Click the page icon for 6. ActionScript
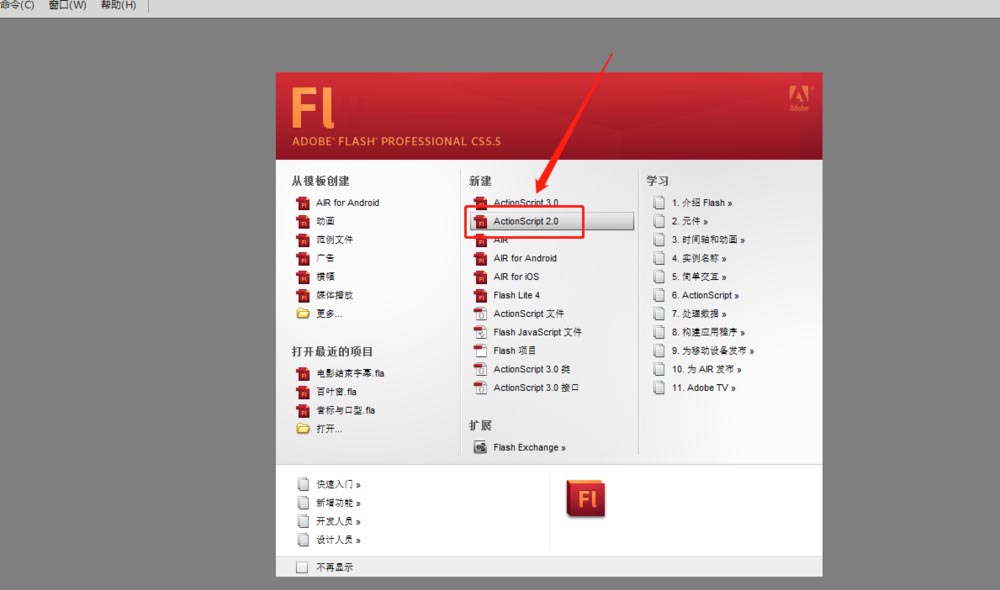This screenshot has height=590, width=1000. (659, 295)
